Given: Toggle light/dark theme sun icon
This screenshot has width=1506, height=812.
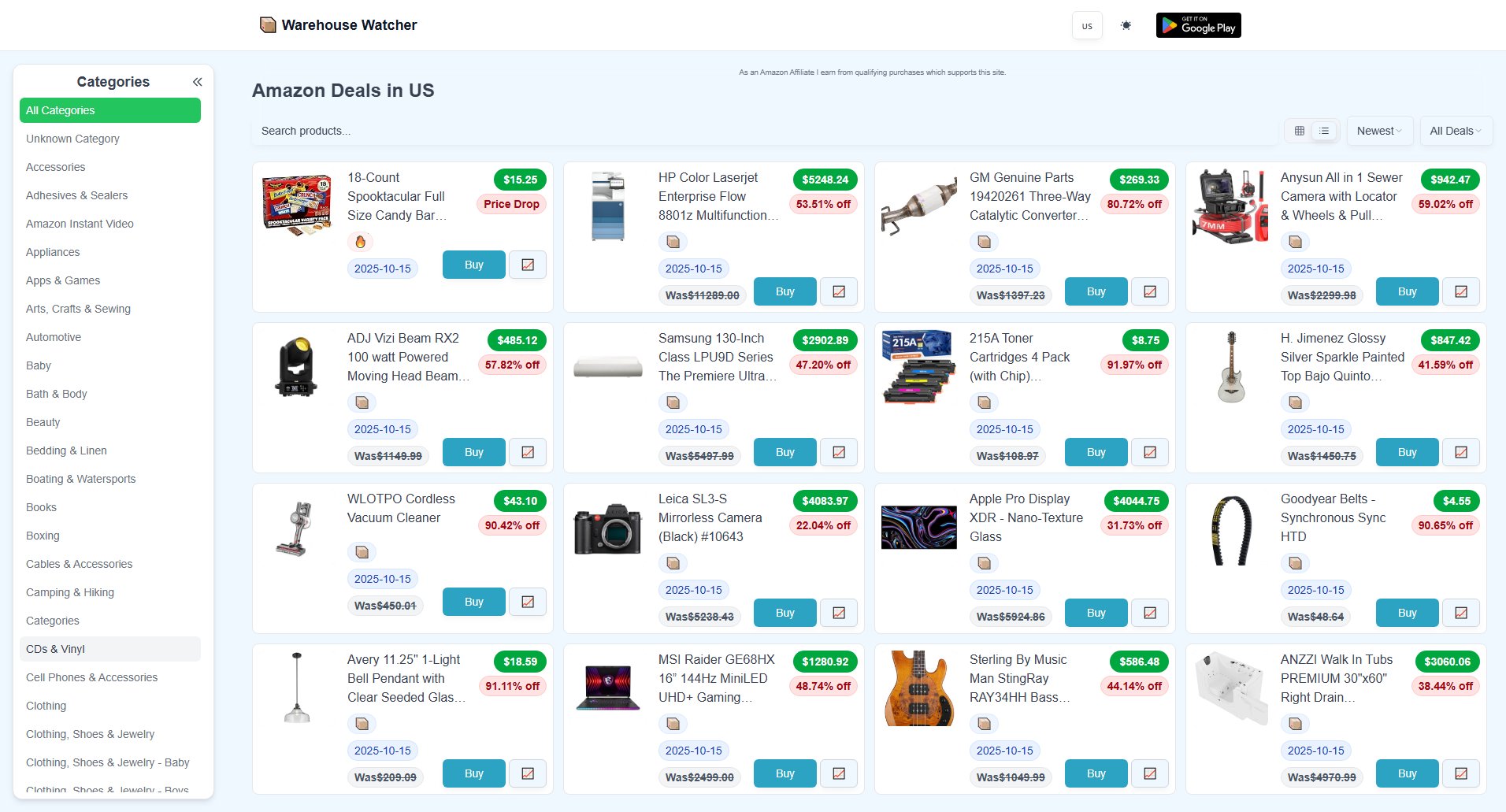Looking at the screenshot, I should tap(1126, 25).
